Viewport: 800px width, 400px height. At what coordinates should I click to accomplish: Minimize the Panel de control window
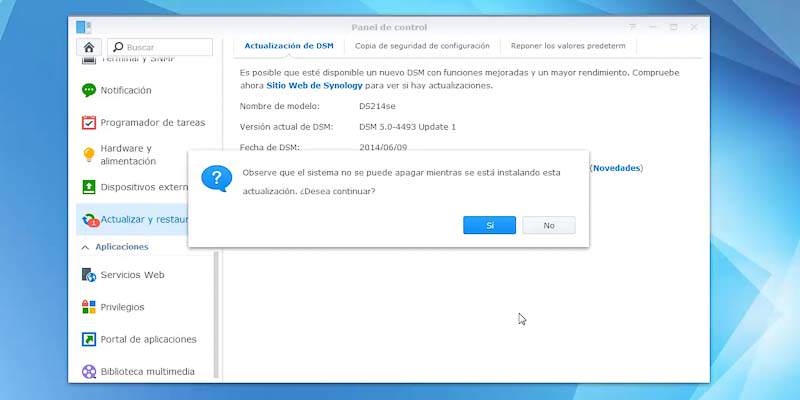[653, 27]
